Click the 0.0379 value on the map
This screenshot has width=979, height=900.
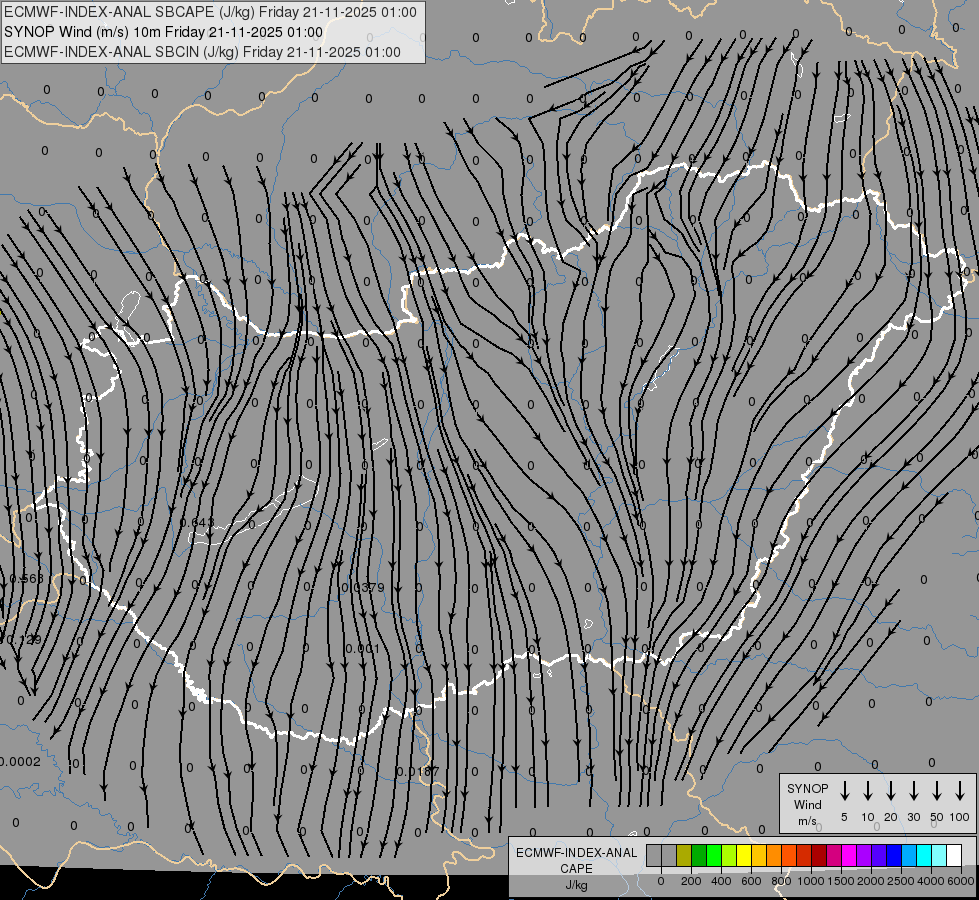click(363, 587)
